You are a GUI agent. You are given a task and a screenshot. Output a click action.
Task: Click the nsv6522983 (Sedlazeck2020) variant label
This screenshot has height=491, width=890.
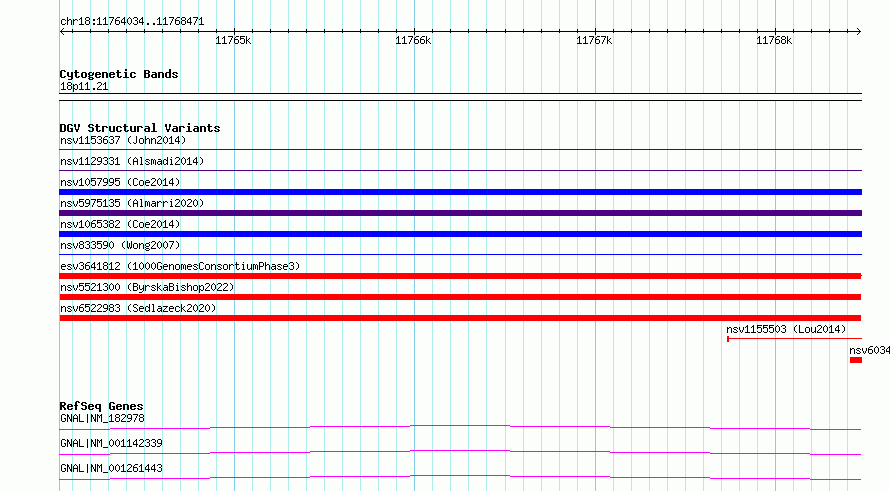click(x=138, y=308)
